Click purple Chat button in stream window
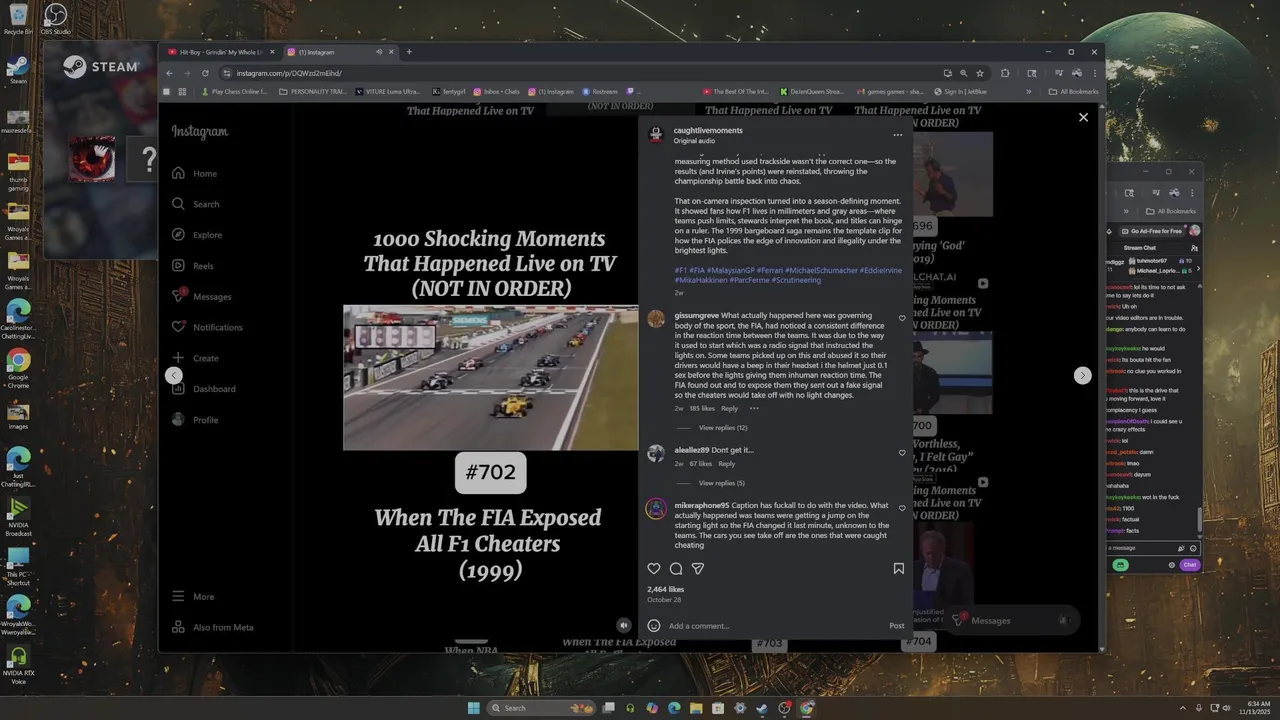 [x=1189, y=565]
